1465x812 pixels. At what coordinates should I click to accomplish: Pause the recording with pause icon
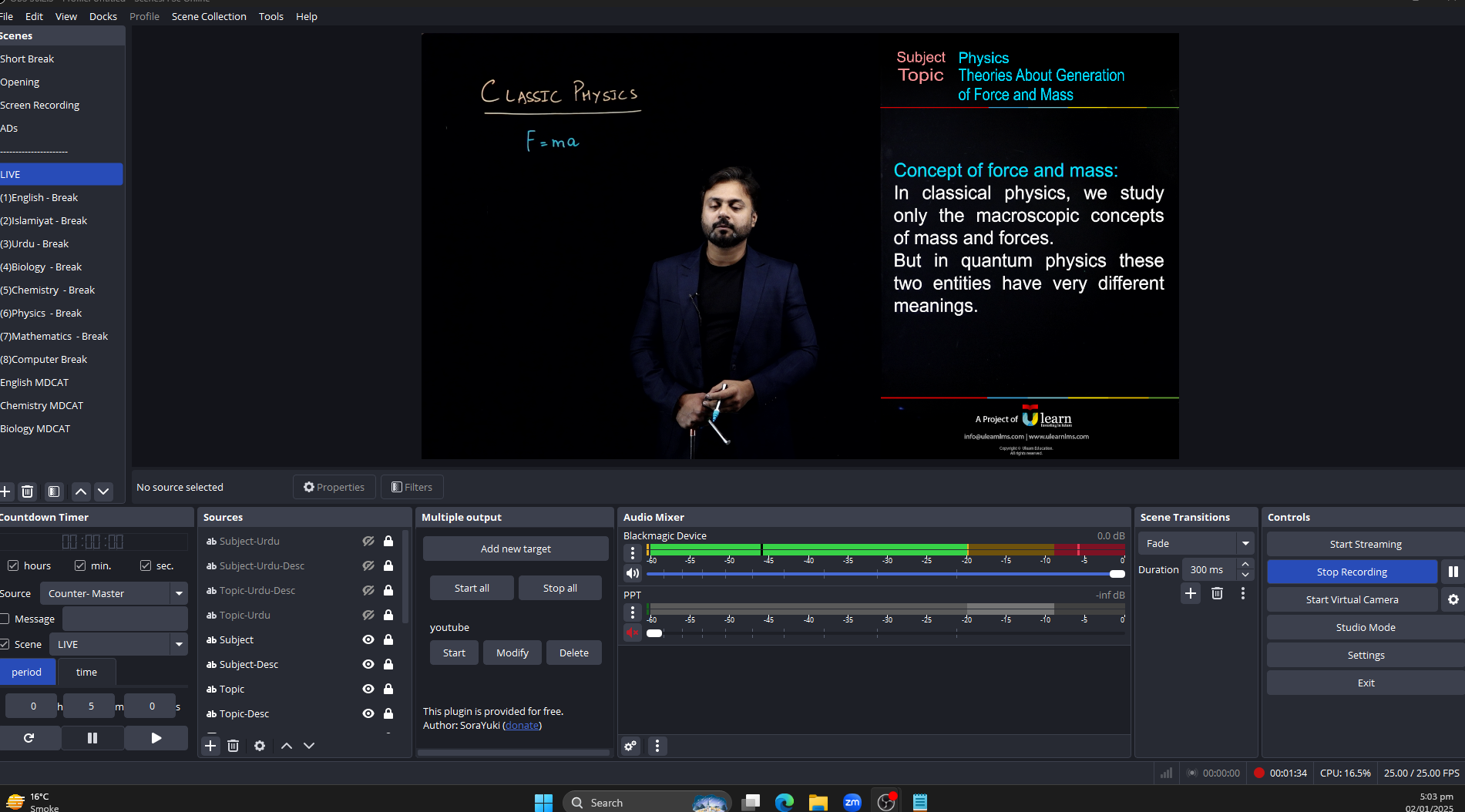(x=1453, y=572)
